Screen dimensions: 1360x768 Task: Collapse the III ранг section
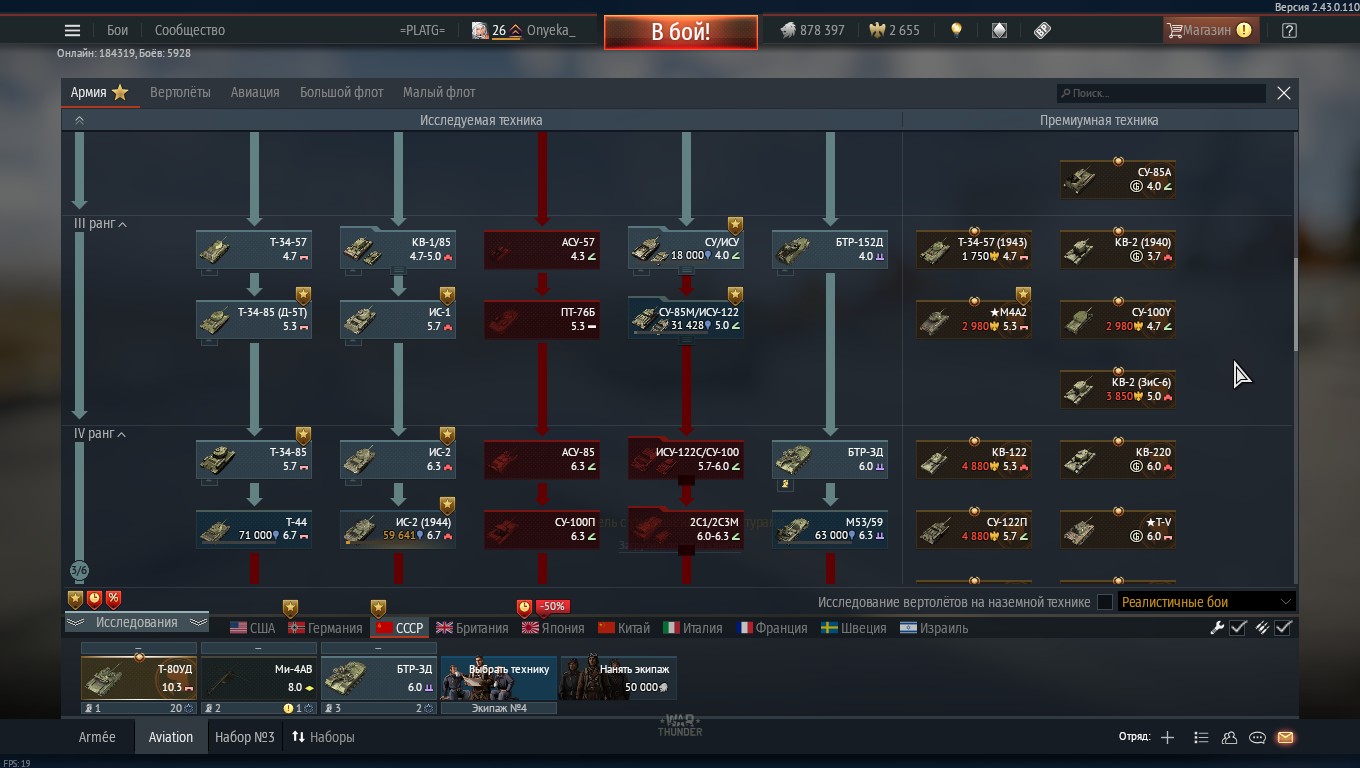[100, 224]
